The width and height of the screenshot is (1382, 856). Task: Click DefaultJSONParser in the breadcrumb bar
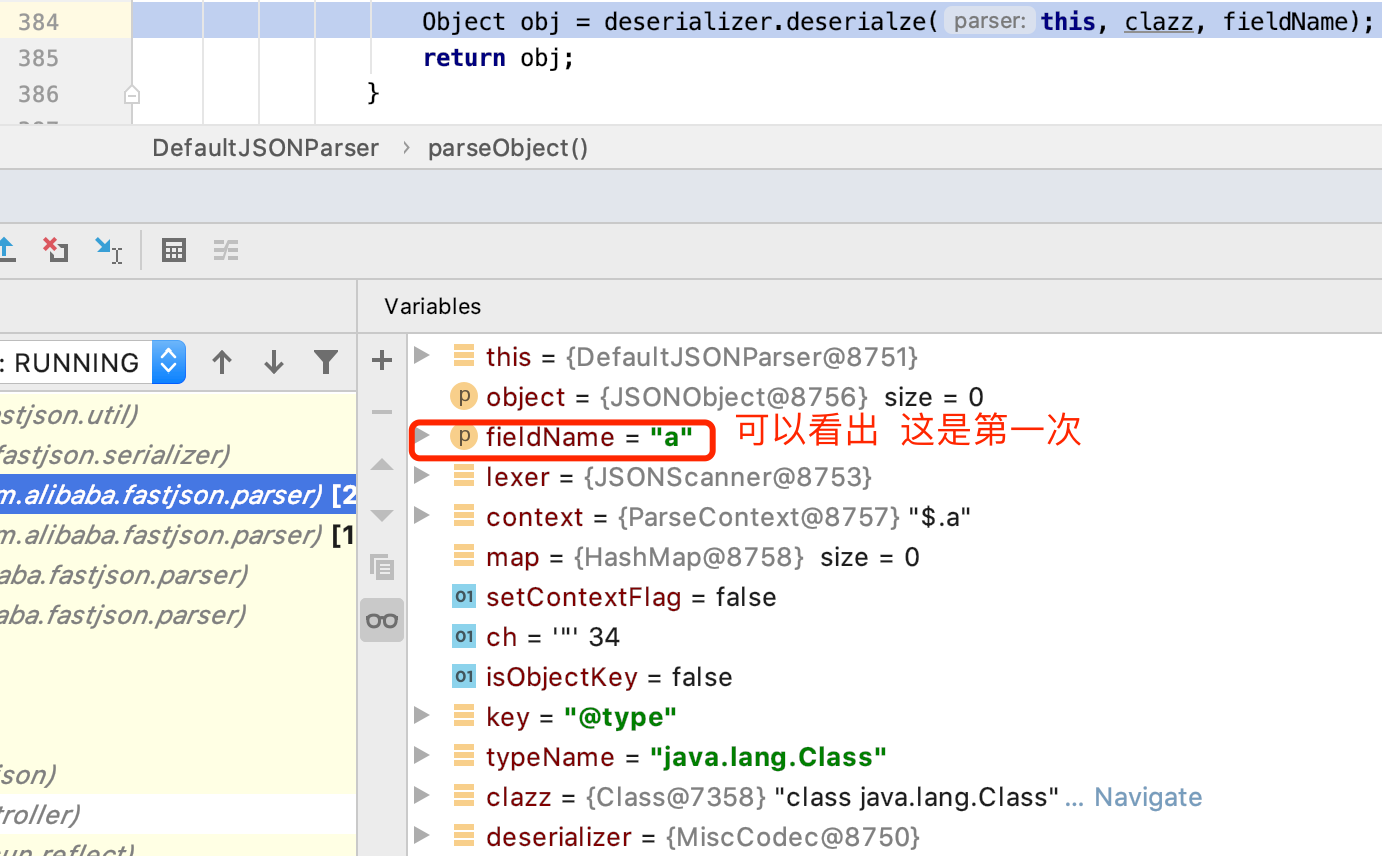coord(265,147)
